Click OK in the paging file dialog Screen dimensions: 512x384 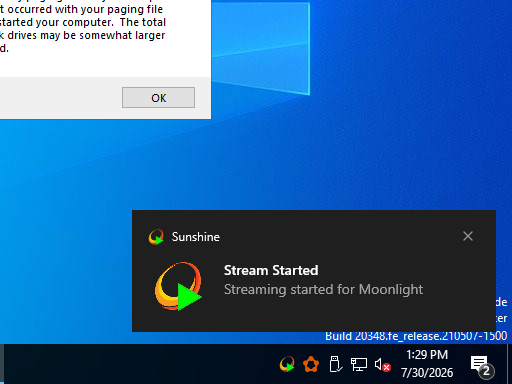pos(158,98)
